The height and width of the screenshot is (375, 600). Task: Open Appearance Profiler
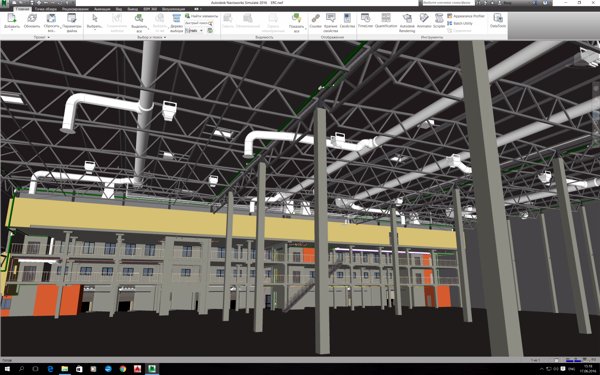point(466,16)
